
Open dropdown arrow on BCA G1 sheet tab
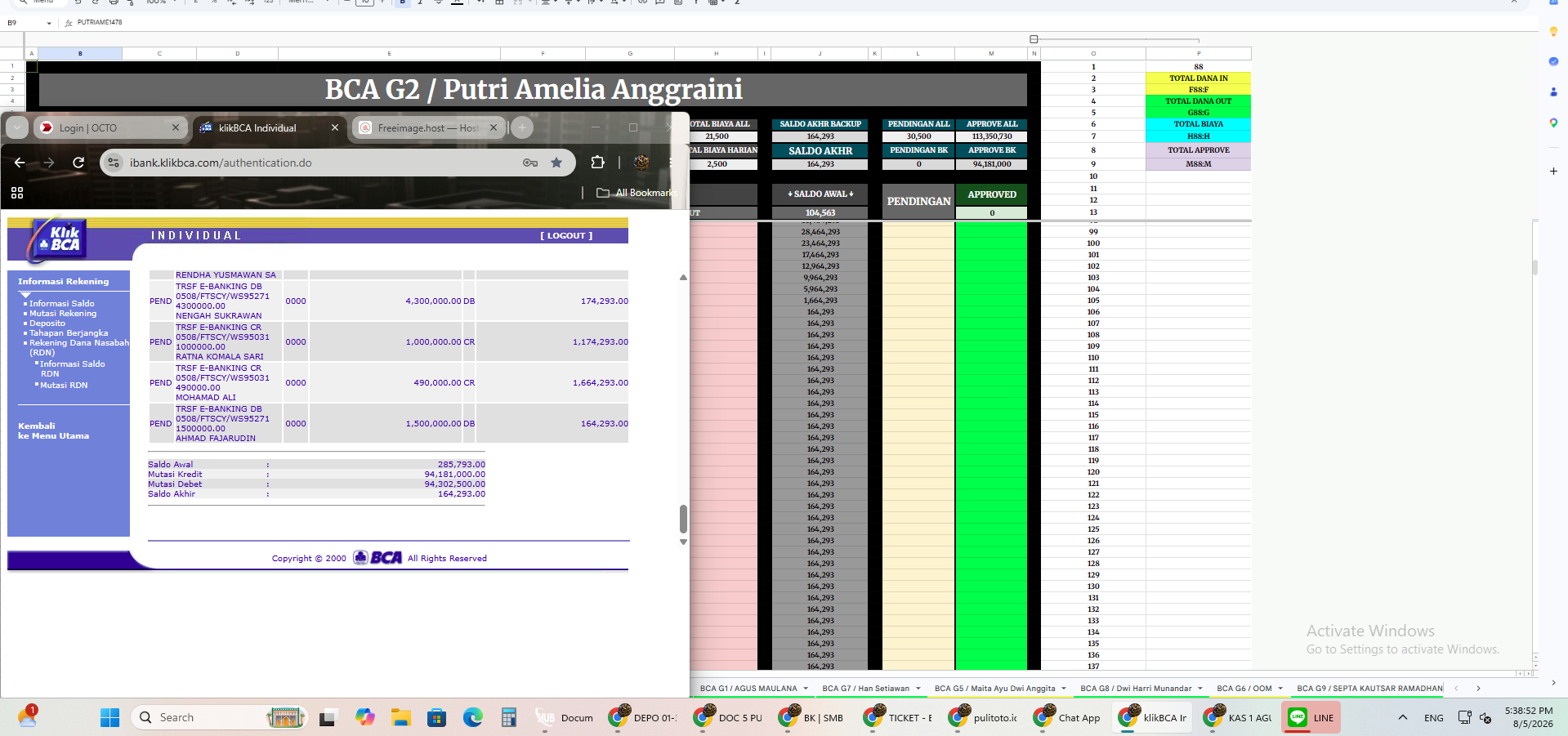tap(806, 689)
